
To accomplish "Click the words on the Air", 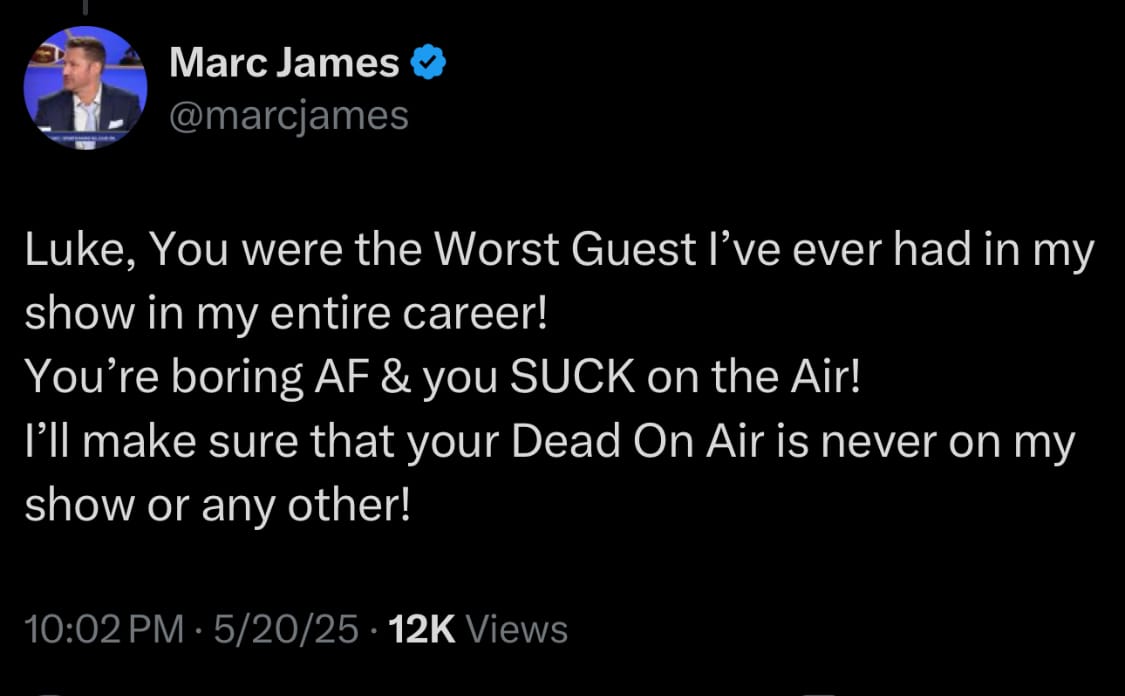I will point(753,377).
